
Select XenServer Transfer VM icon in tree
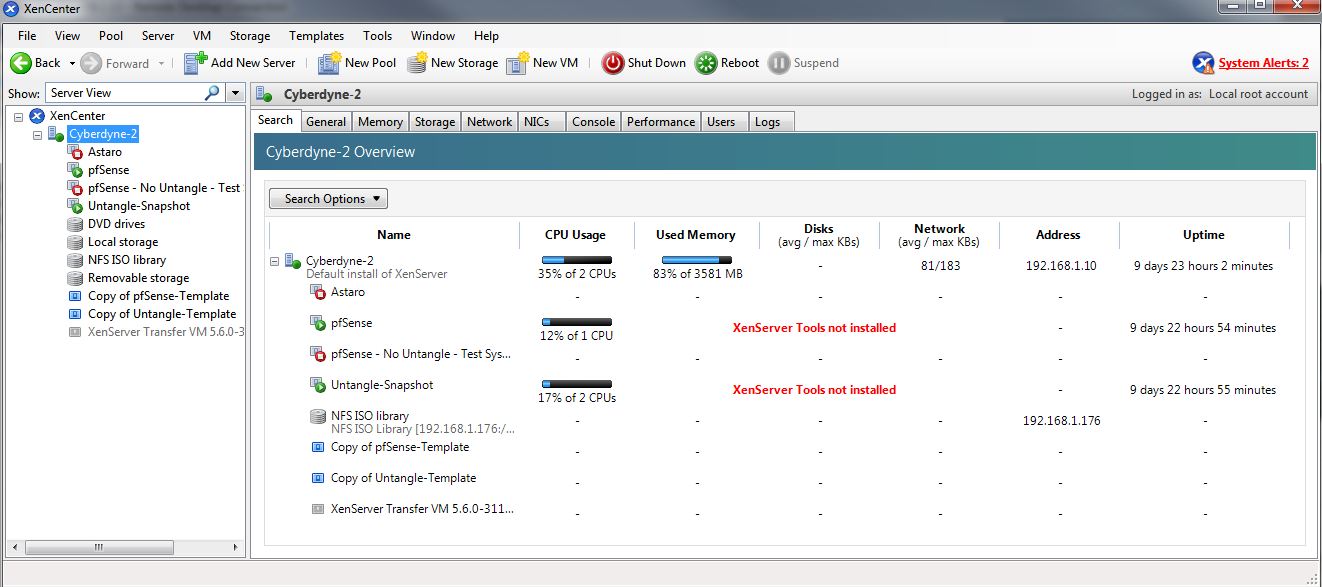[x=75, y=332]
